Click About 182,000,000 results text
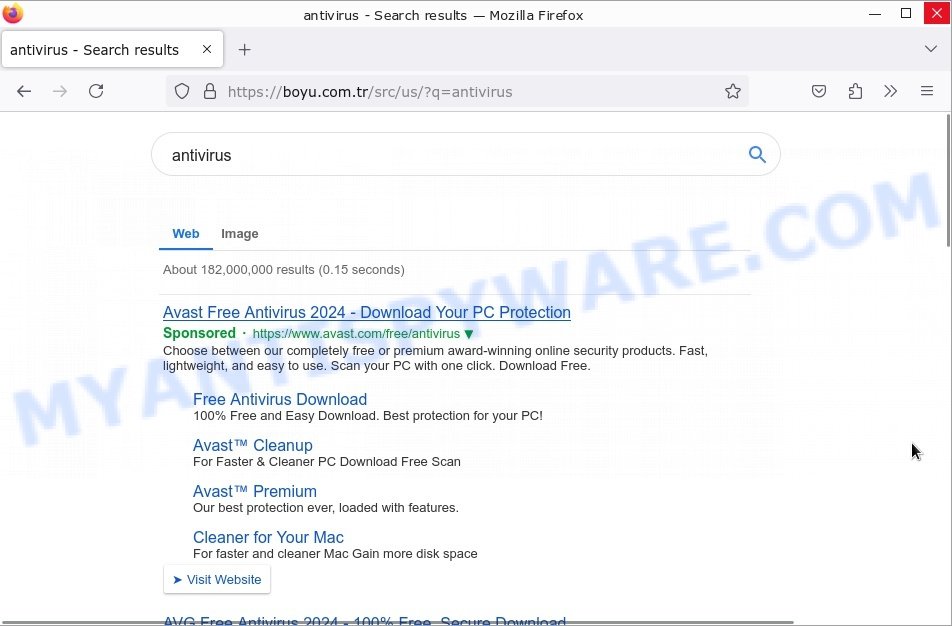Viewport: 952px width, 626px height. (284, 270)
